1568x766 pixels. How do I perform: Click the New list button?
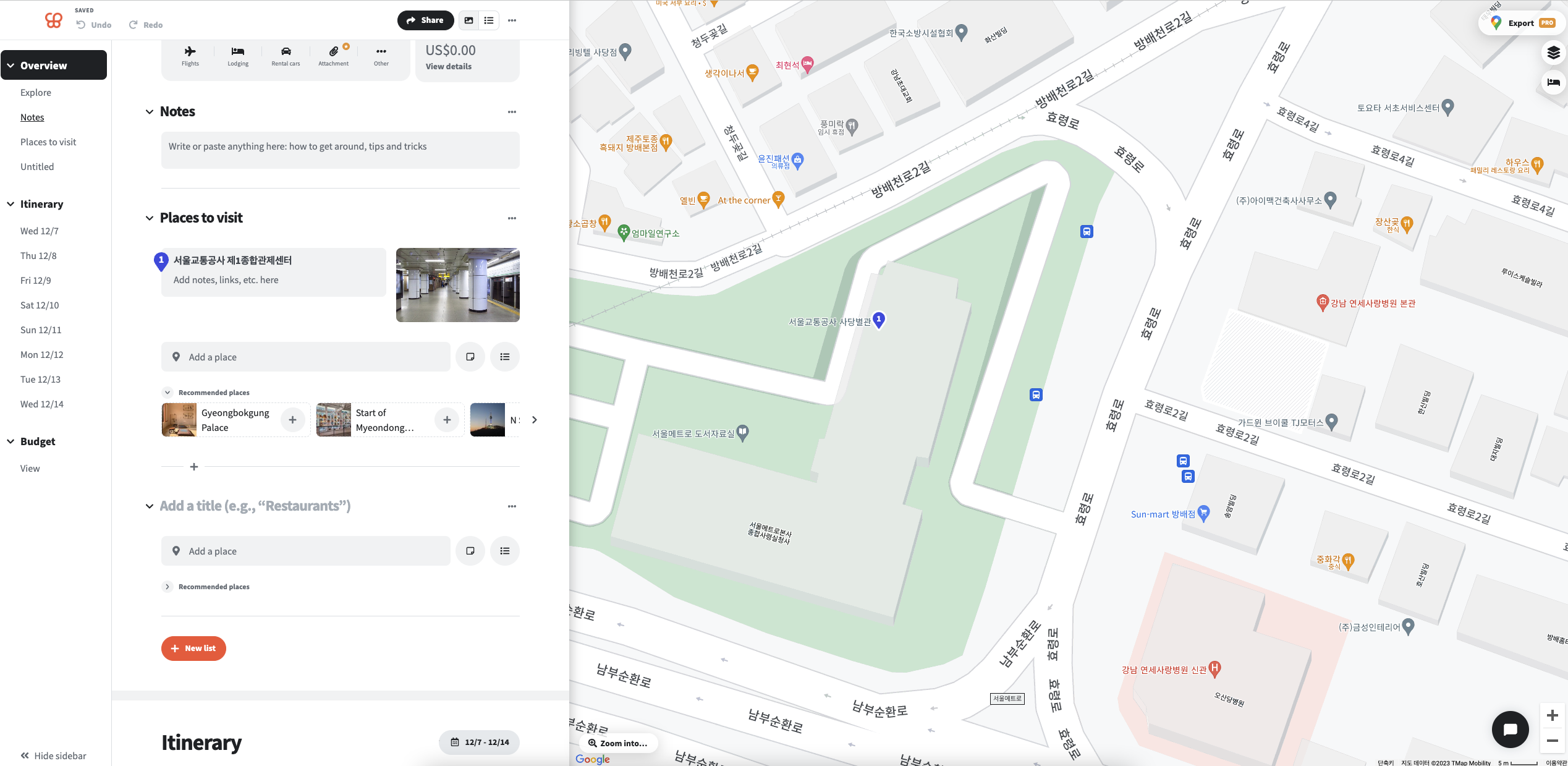coord(193,649)
